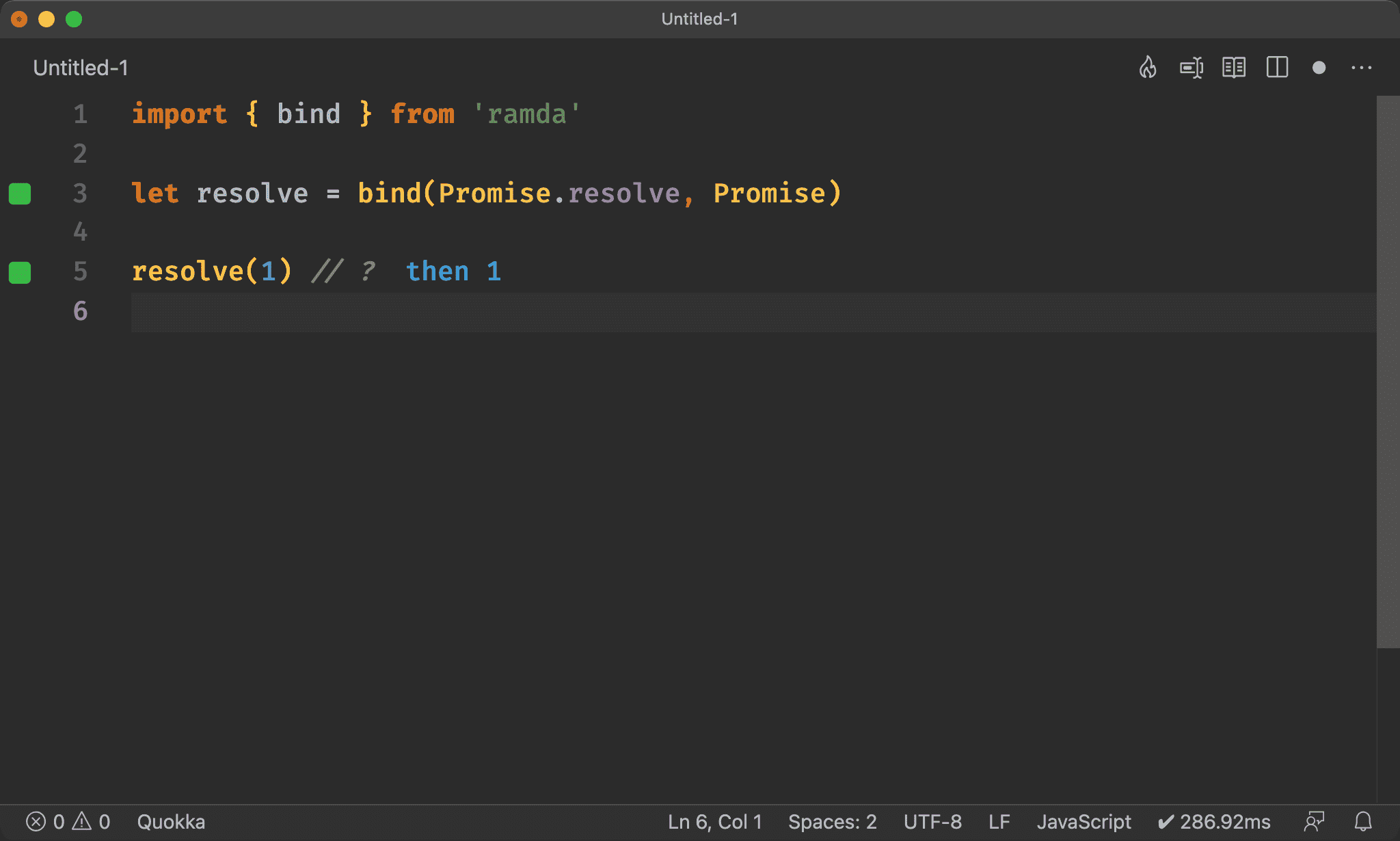Viewport: 1400px width, 841px height.
Task: Click the 'from' keyword
Action: 422,114
